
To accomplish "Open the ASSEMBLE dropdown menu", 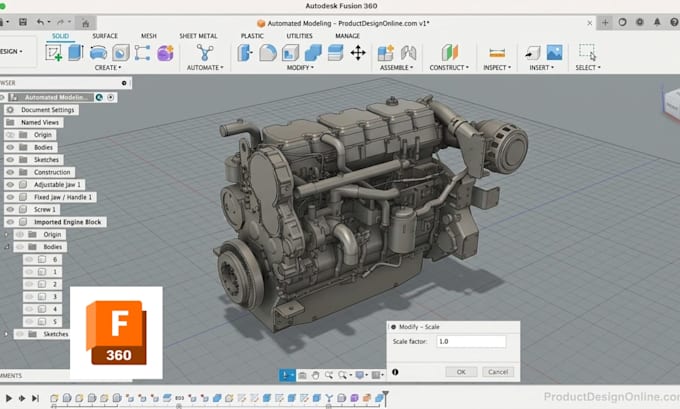I will [396, 68].
